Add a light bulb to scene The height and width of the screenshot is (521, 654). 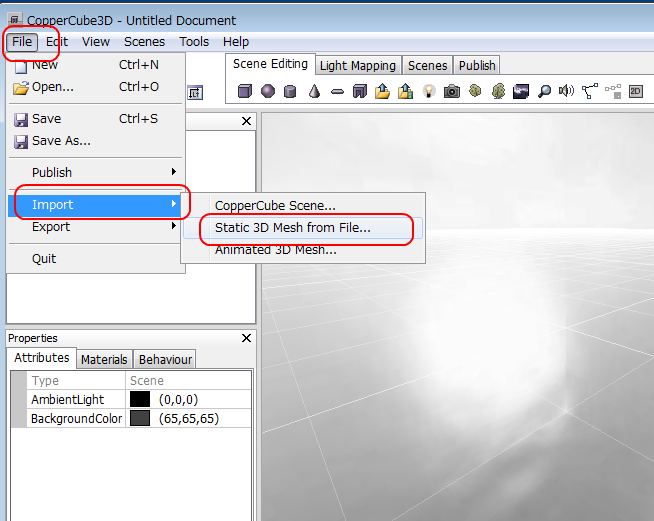tap(428, 91)
